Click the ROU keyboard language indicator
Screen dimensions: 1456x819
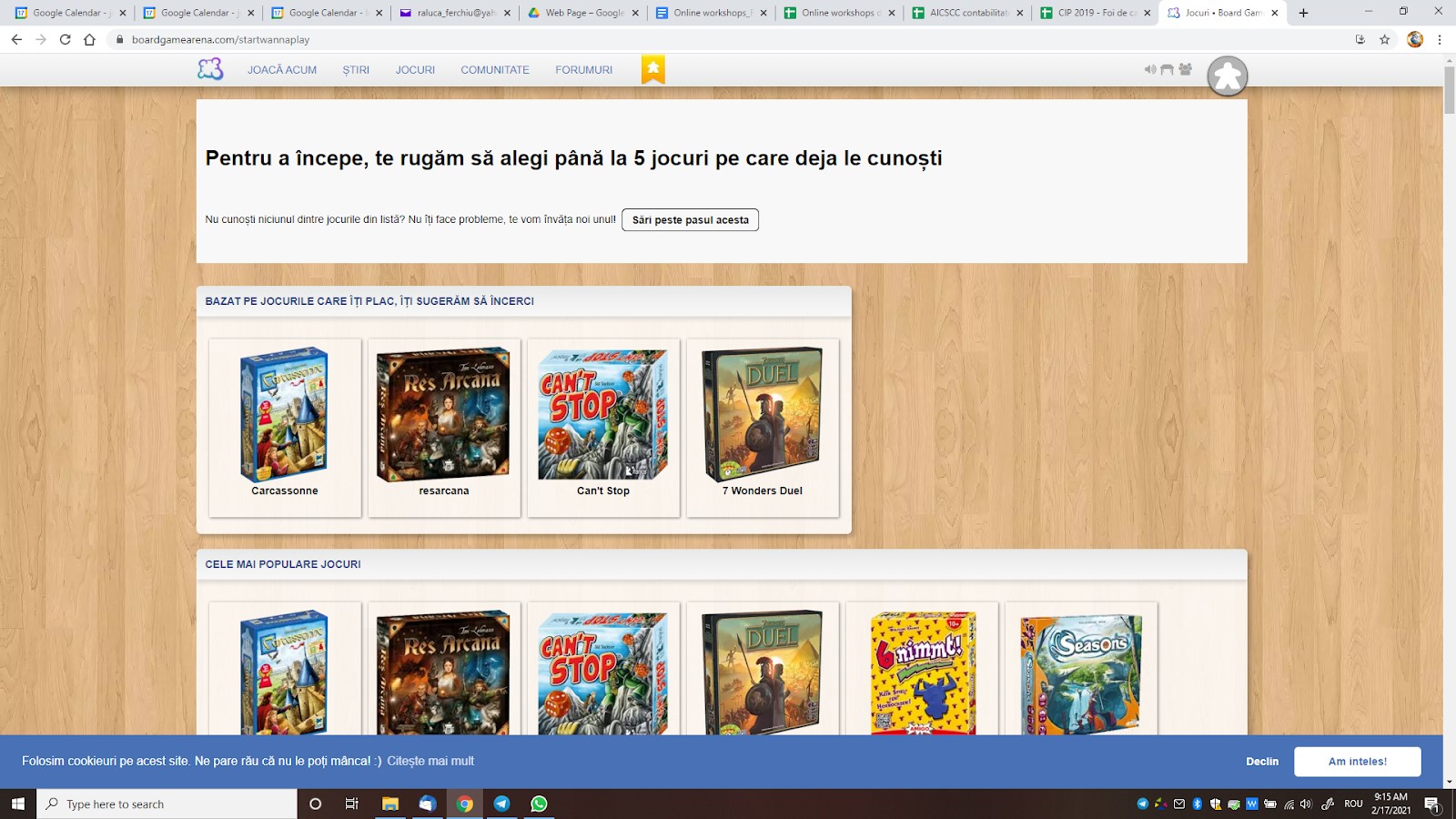1353,804
